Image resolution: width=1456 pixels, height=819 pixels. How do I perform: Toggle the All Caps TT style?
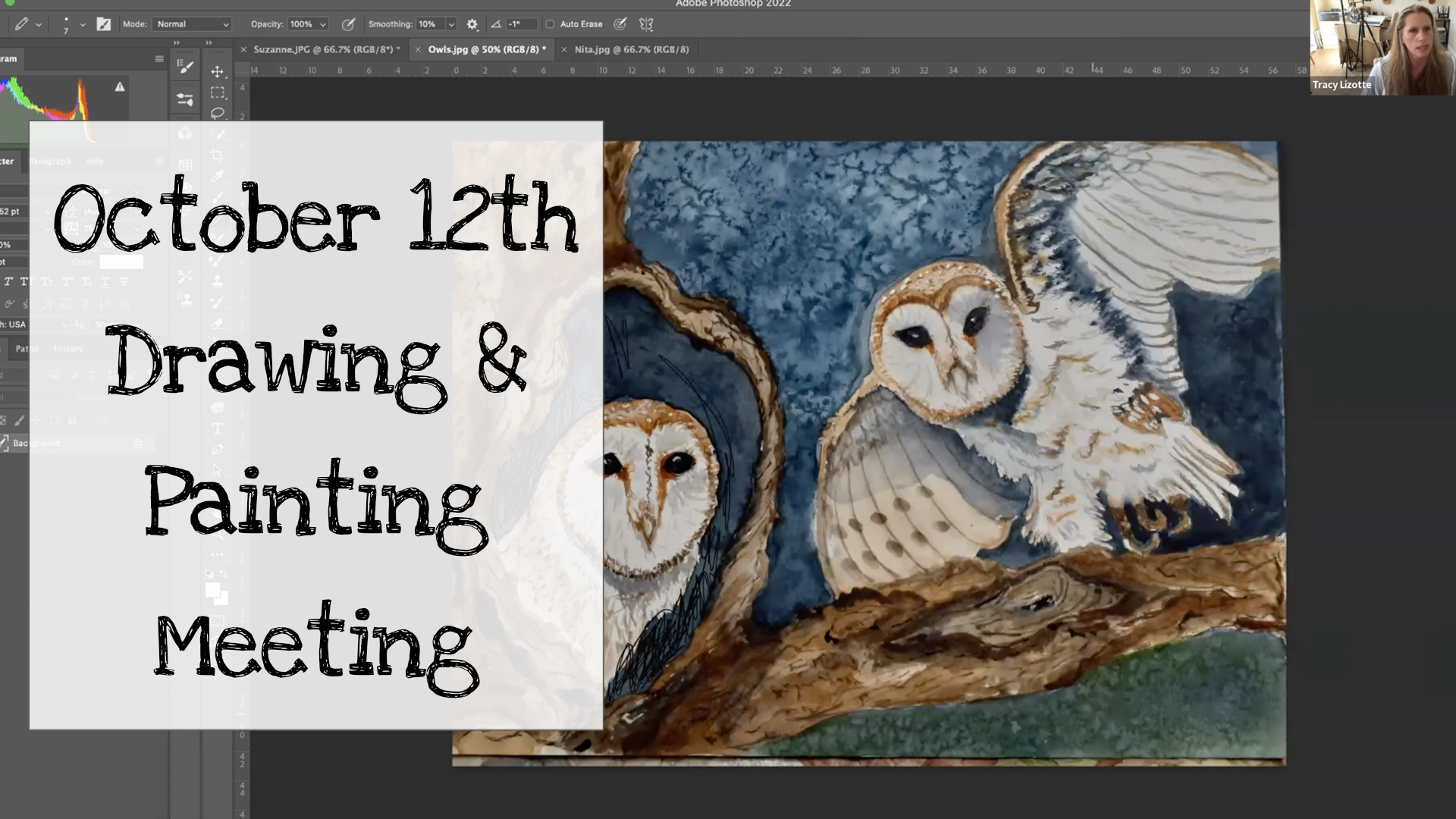pos(27,281)
